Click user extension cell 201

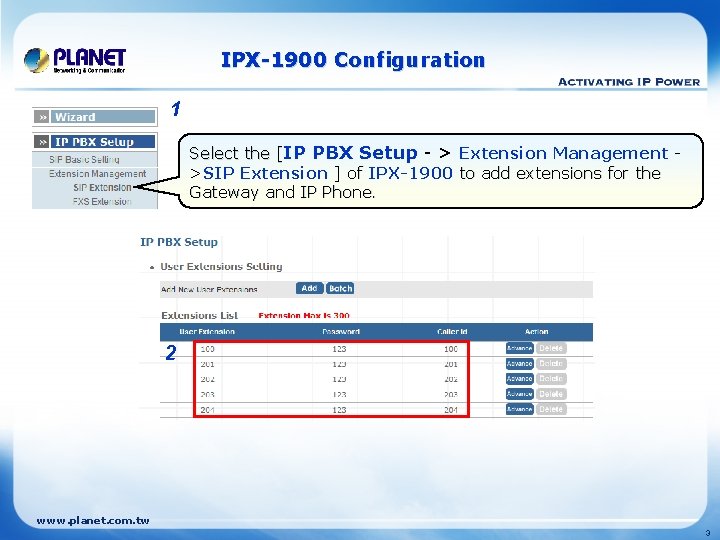pos(208,364)
